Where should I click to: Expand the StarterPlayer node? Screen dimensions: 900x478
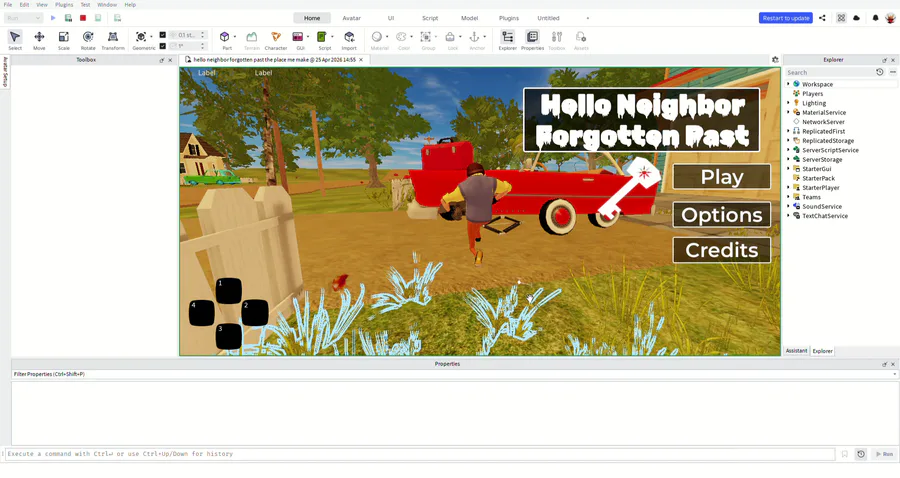[x=788, y=188]
